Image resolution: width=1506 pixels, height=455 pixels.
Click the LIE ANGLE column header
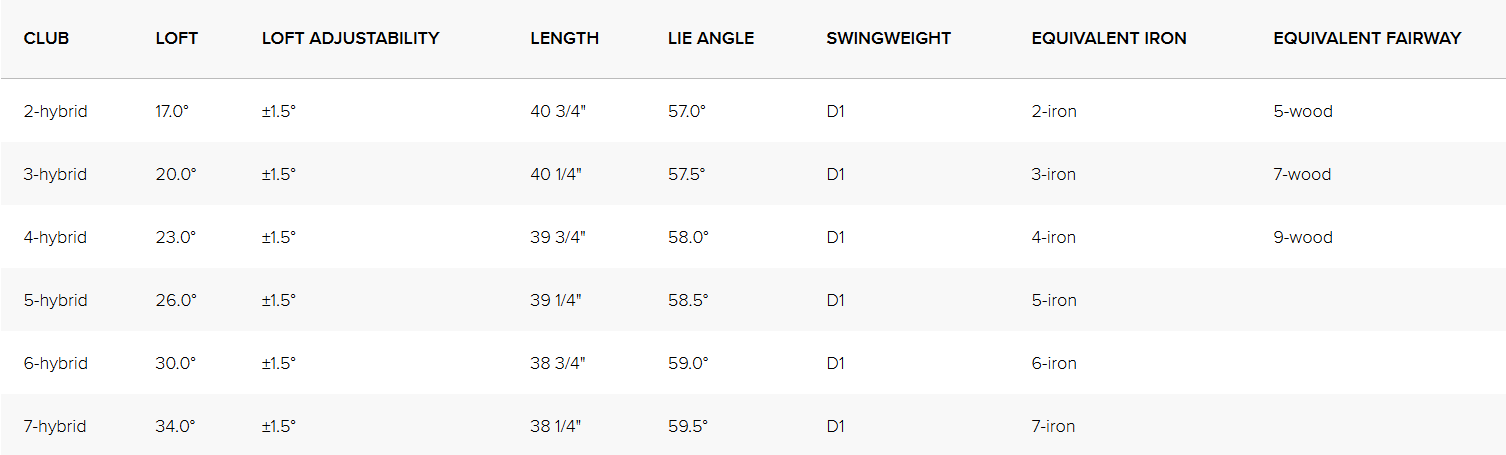coord(711,38)
